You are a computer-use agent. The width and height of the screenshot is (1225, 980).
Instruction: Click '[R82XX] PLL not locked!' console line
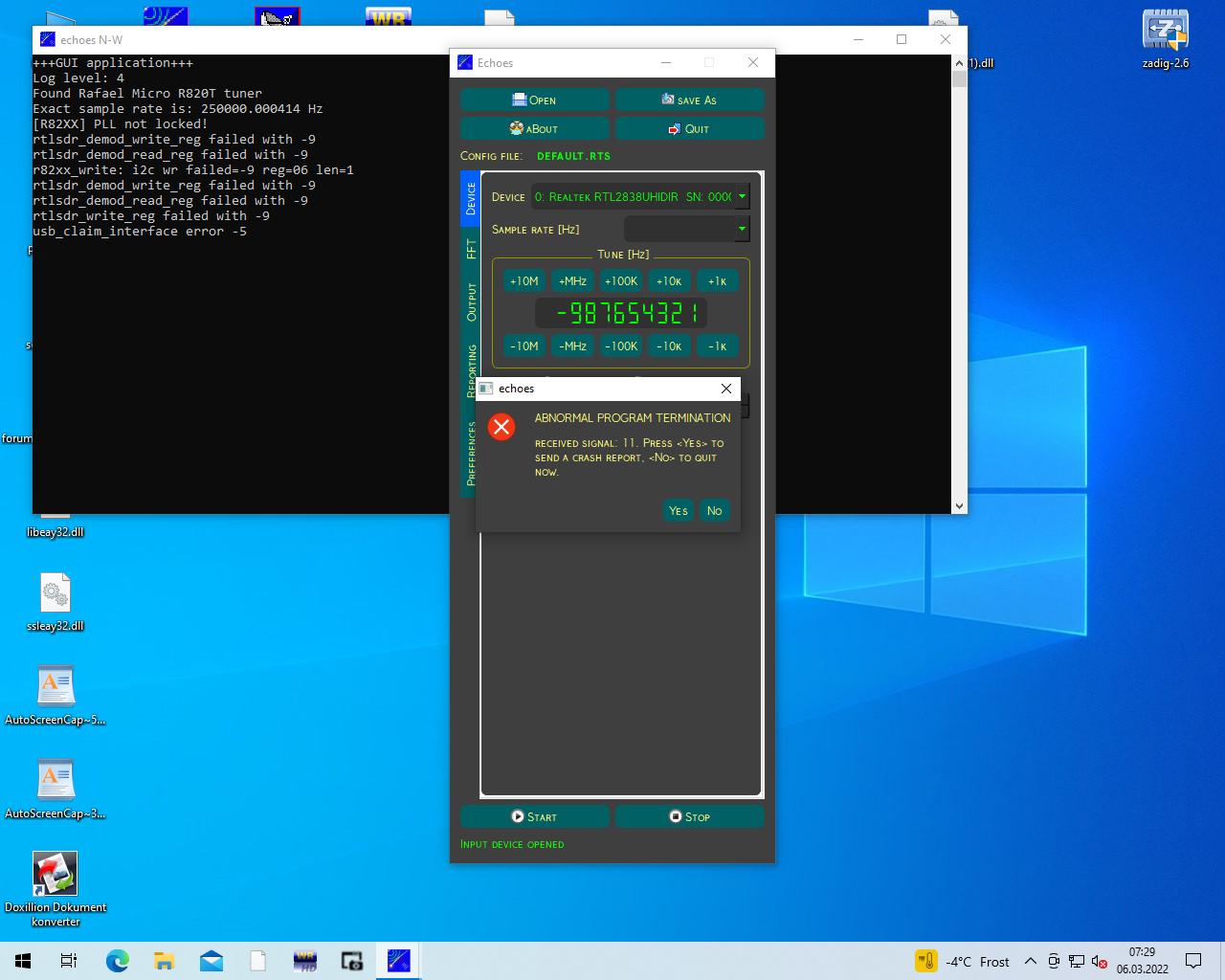(x=121, y=124)
